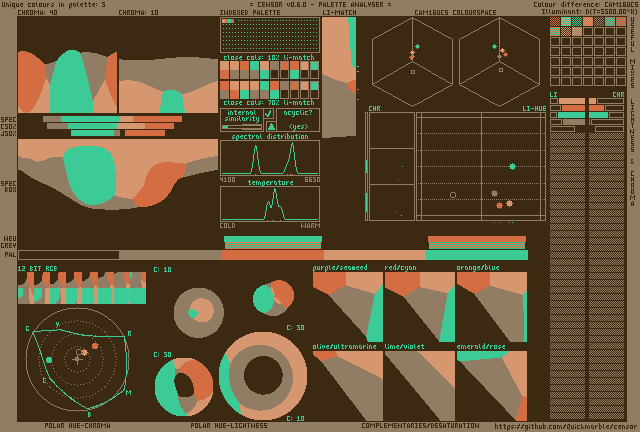Click the small grey ring with peach centre

click(x=199, y=313)
